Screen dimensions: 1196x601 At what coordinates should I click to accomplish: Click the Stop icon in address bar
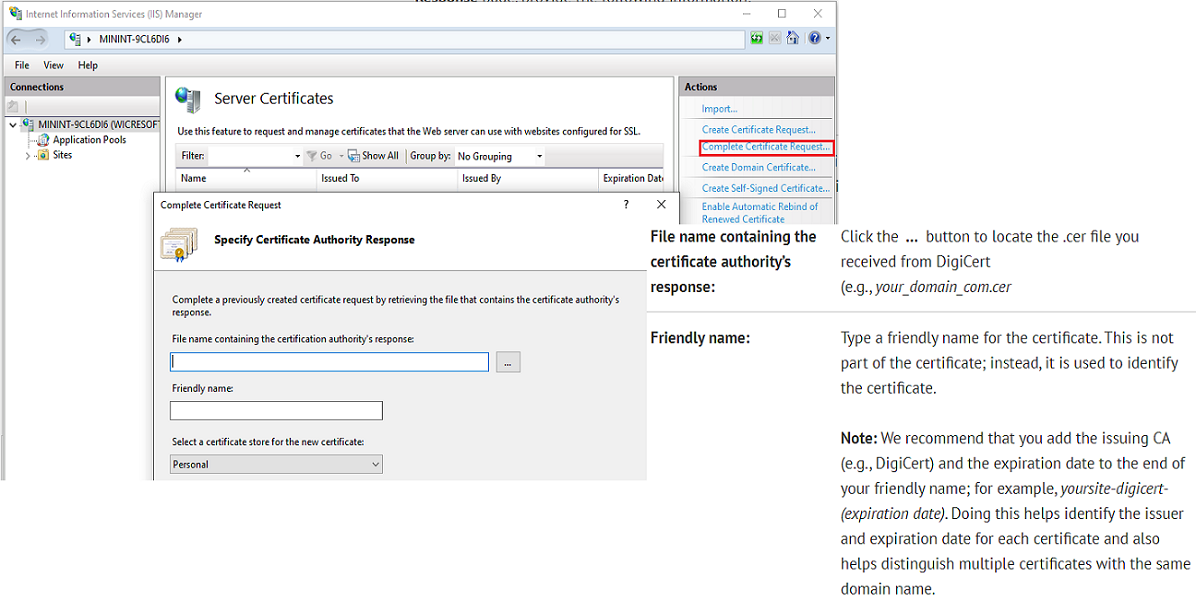coord(775,38)
